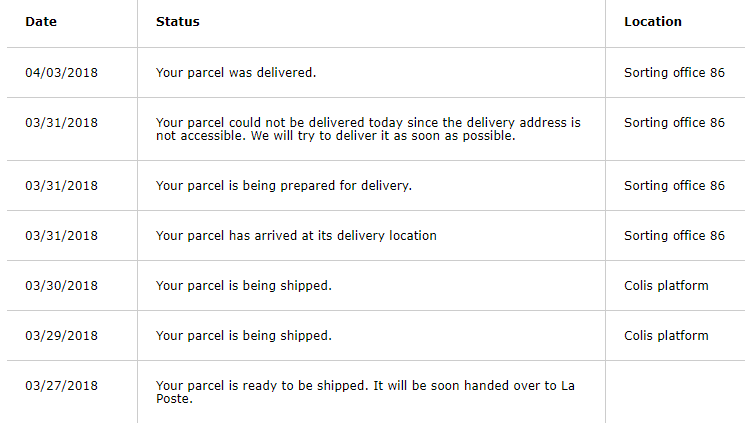Click the 03/30/2018 date cell
The height and width of the screenshot is (429, 745).
pos(61,286)
